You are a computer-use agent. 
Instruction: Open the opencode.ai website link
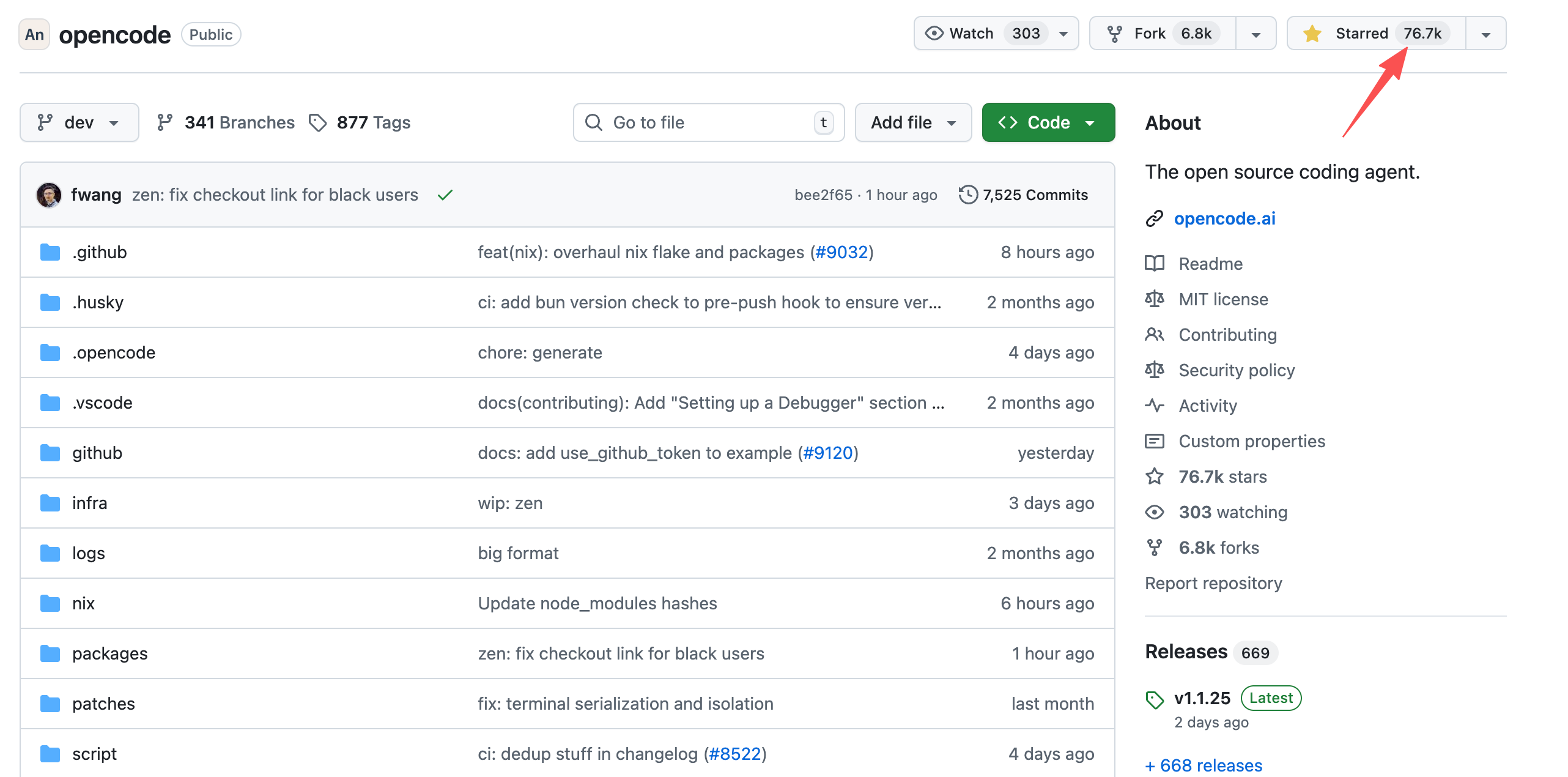coord(1224,218)
